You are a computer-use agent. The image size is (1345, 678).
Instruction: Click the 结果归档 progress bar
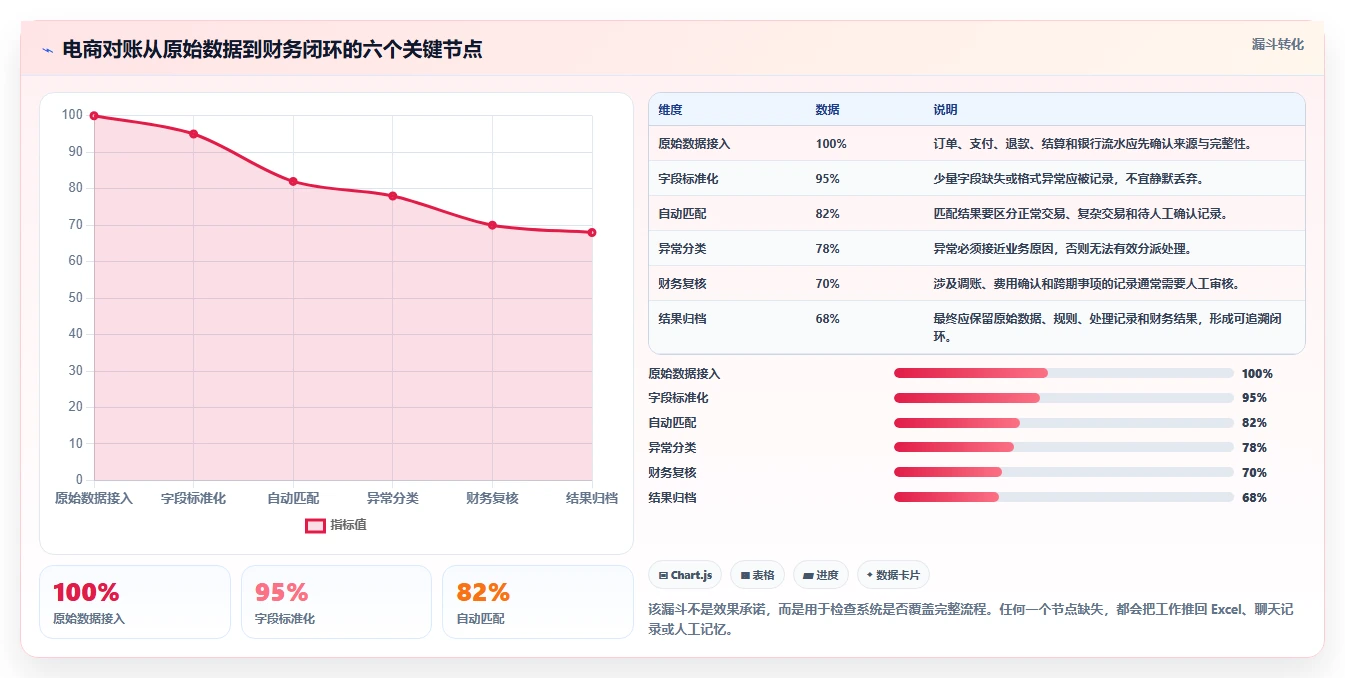tap(1064, 497)
